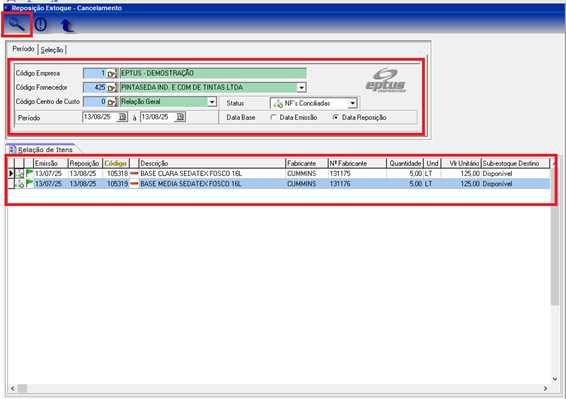Click the Vlr Unitário column header
Viewport: 566px width, 399px height.
pyautogui.click(x=461, y=163)
